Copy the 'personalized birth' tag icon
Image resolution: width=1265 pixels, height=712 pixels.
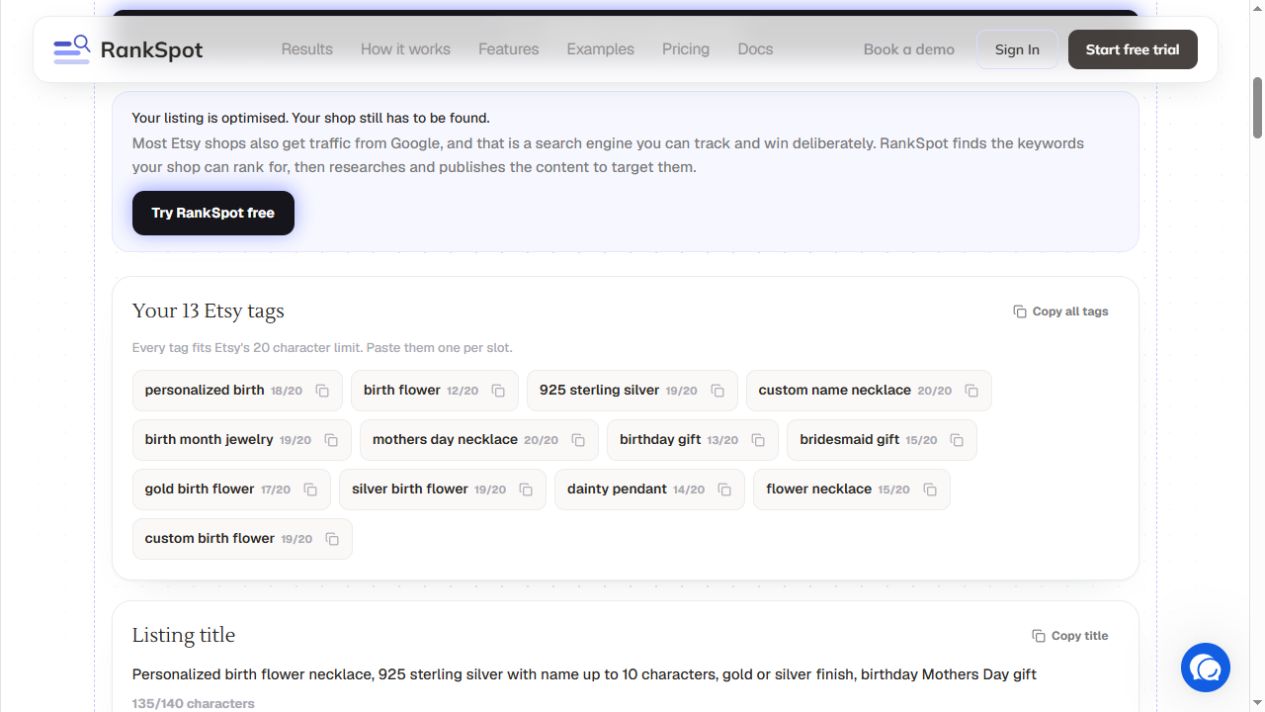[x=322, y=391]
